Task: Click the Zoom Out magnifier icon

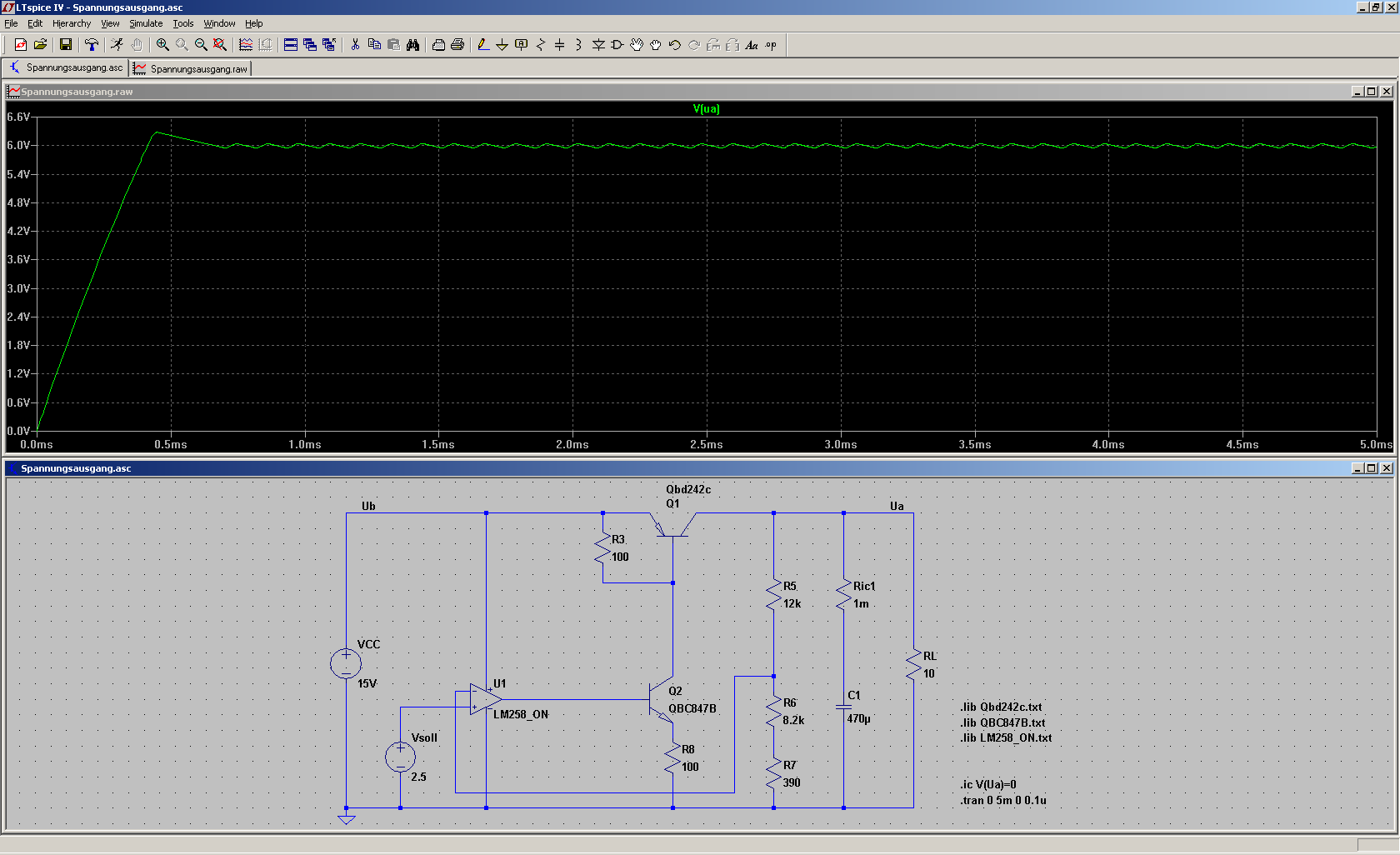Action: 201,45
